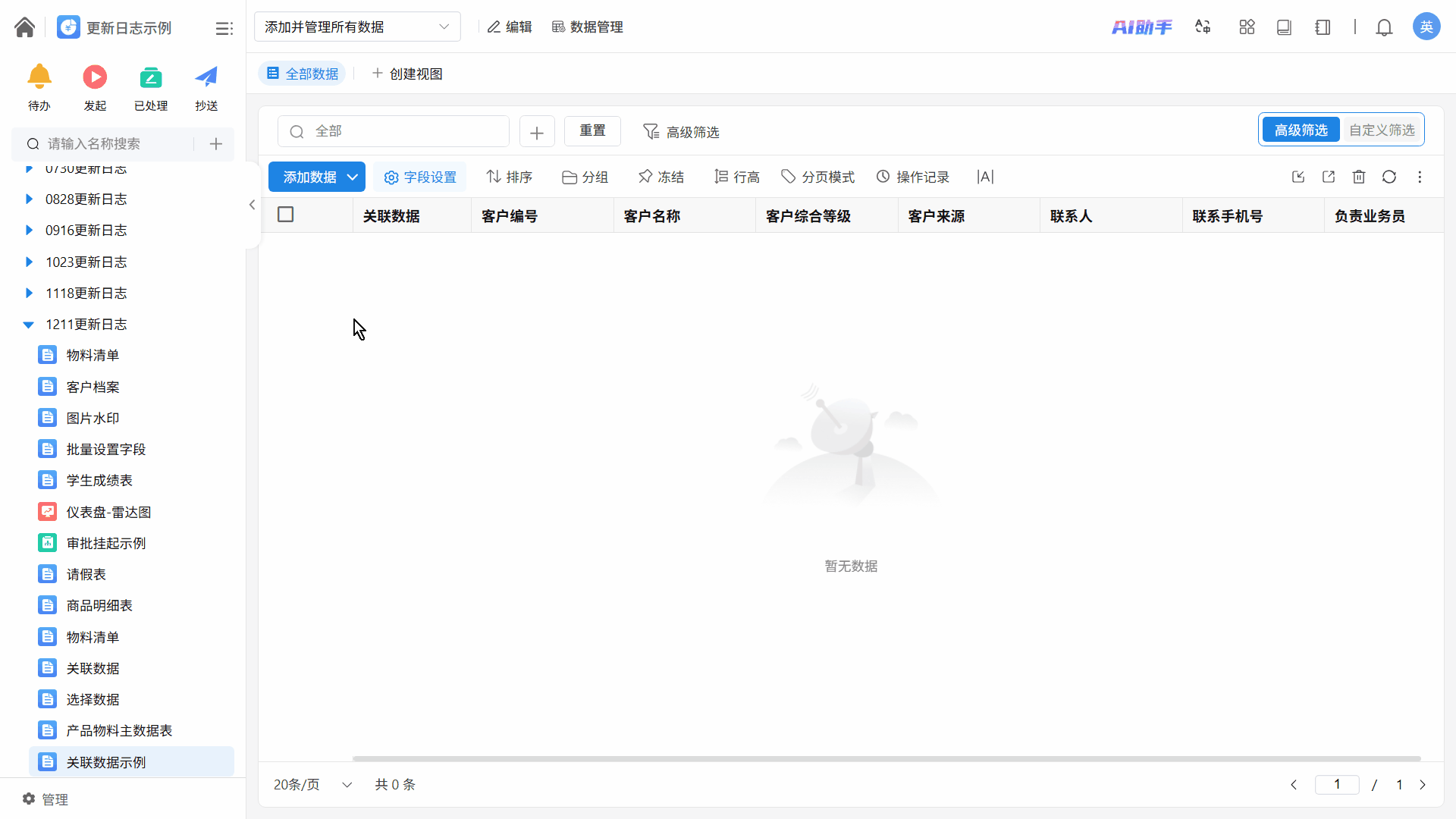Click the home icon
This screenshot has height=819, width=1456.
(24, 27)
